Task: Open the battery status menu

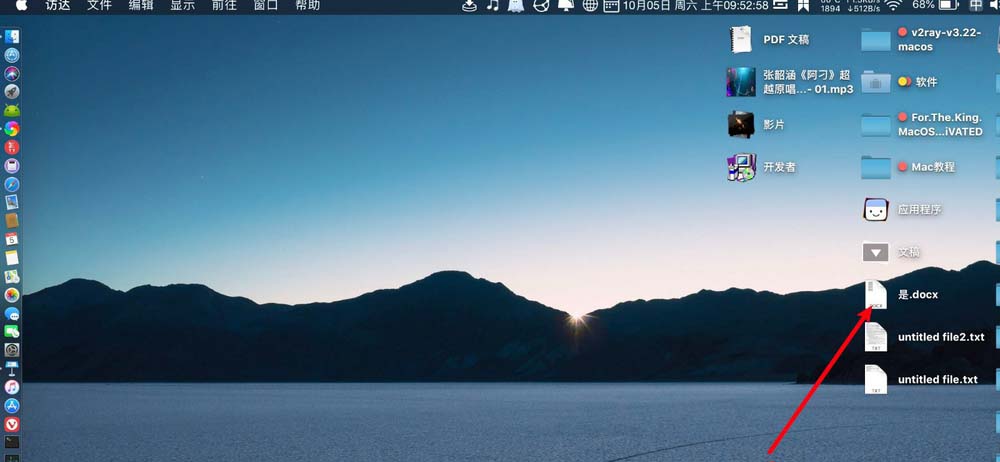Action: [949, 6]
